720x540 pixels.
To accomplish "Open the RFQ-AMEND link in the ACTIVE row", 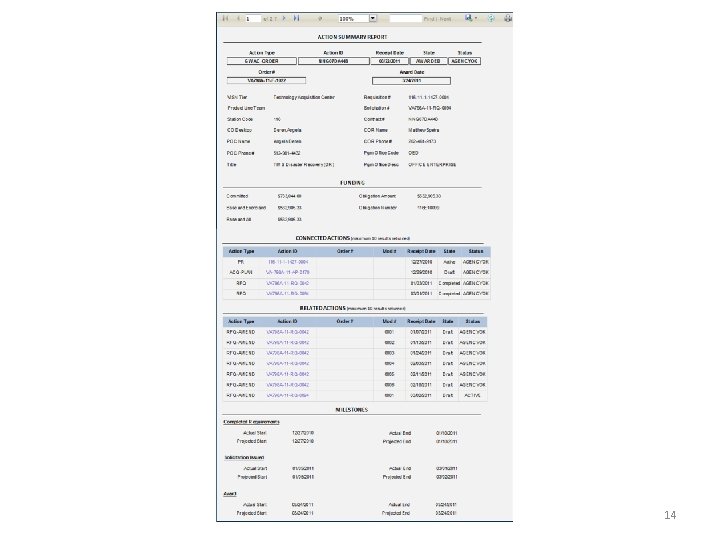I will 288,395.
